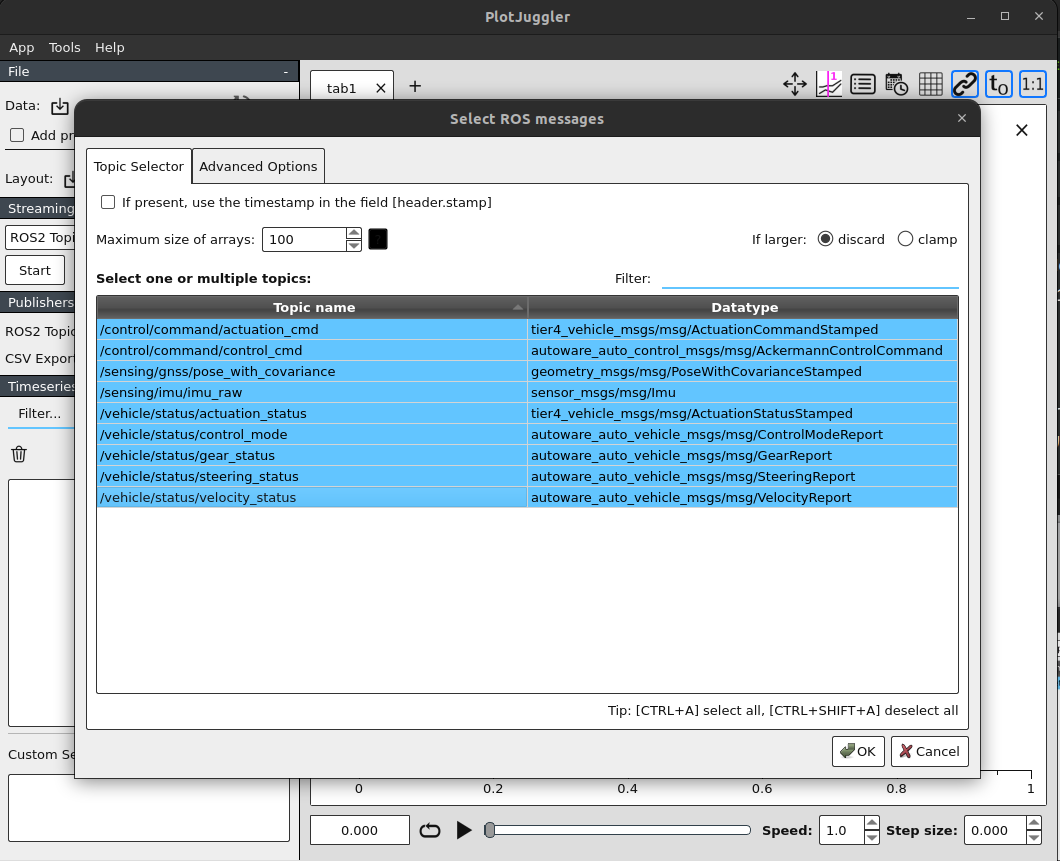Select /vehicle/status/actuation_status topic row
The image size is (1060, 861).
click(x=527, y=413)
